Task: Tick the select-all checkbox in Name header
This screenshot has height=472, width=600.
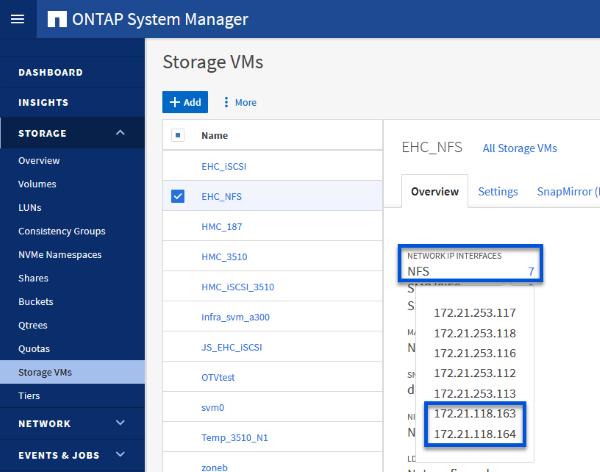Action: tap(178, 135)
